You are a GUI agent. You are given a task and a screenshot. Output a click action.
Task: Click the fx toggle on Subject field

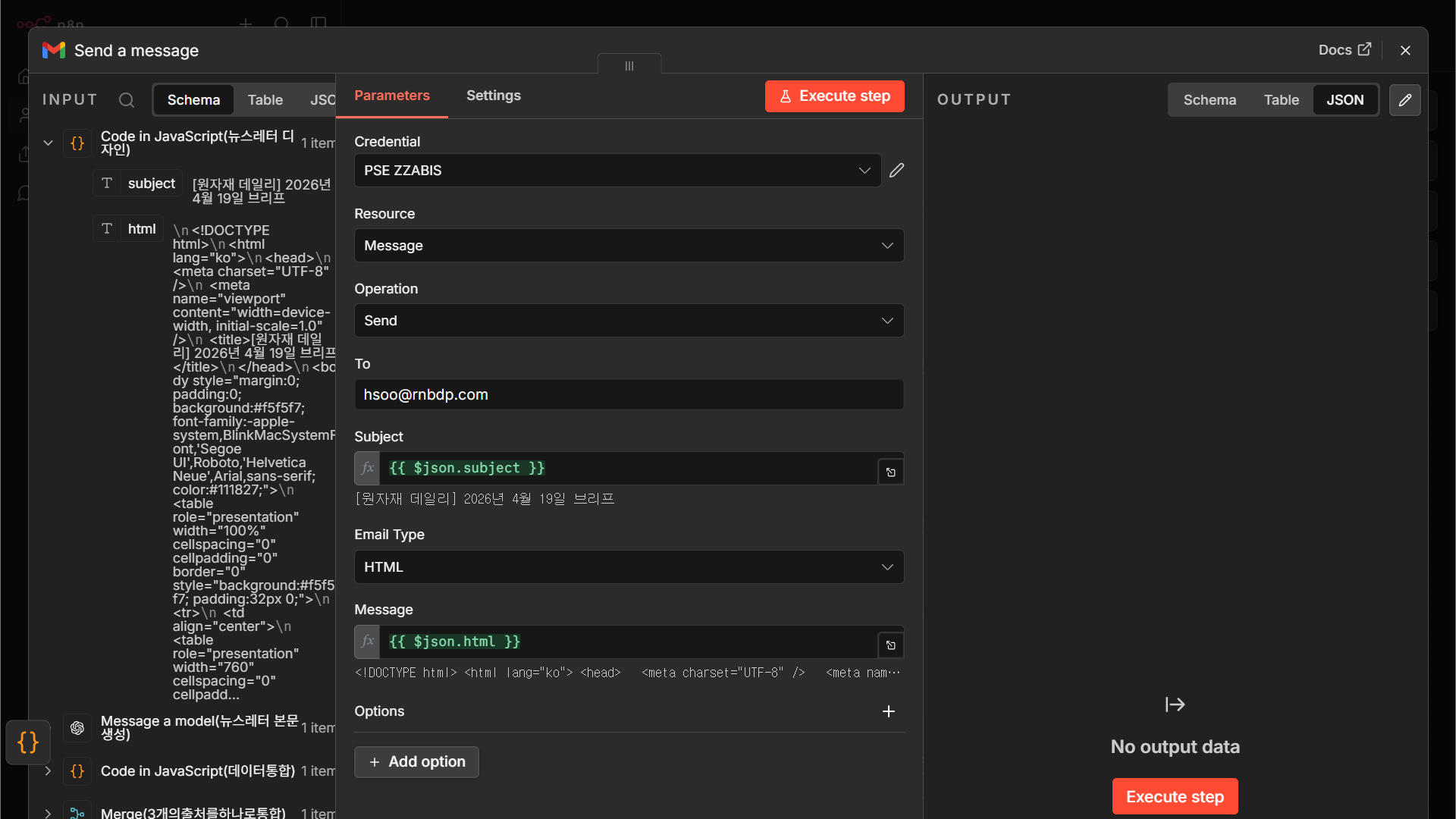point(367,468)
